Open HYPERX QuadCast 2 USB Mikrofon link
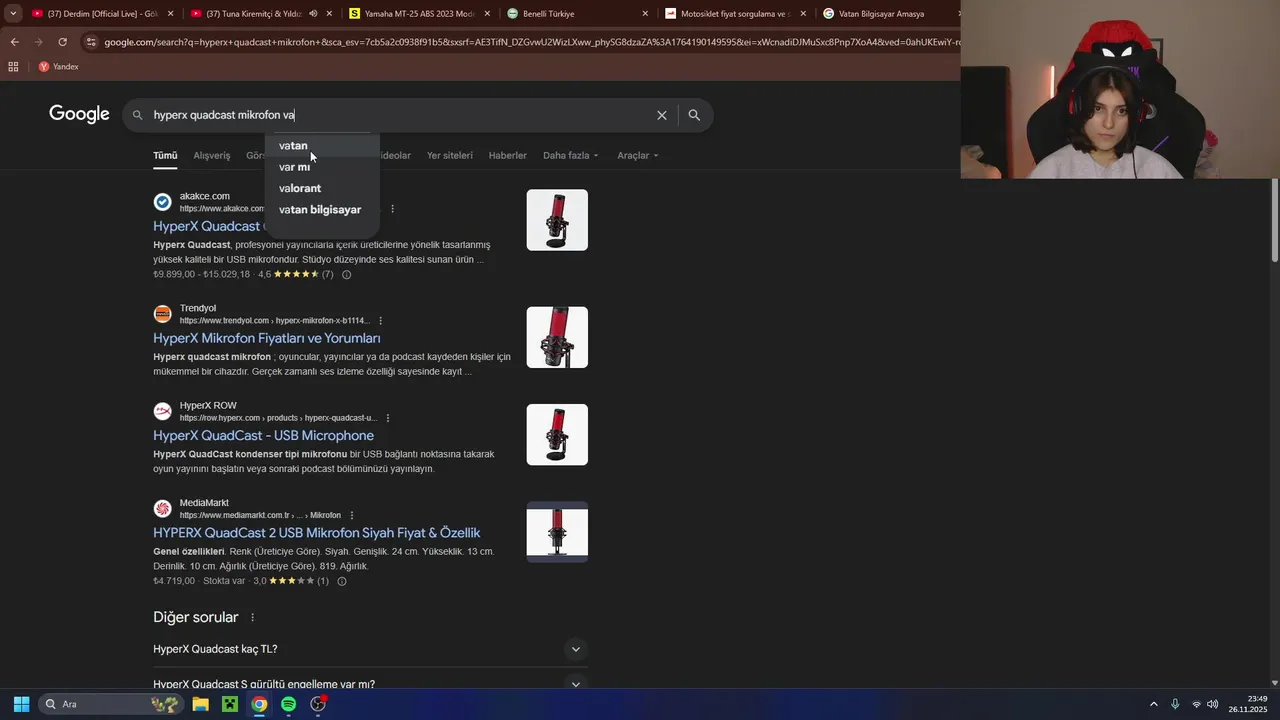Screen dimensions: 1280x720 tap(317, 533)
